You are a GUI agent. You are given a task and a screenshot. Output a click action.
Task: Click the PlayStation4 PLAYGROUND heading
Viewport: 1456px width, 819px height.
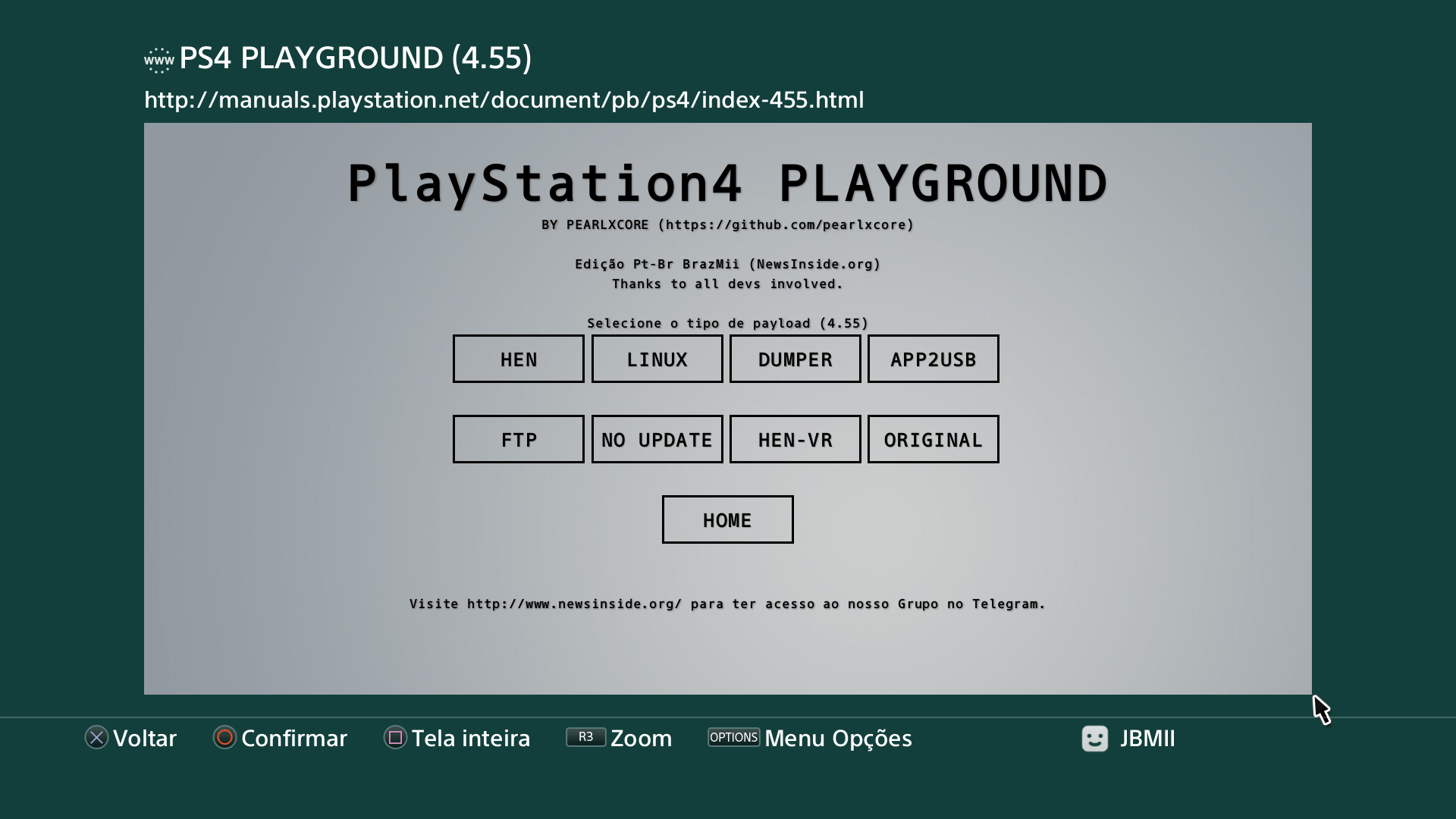pos(728,184)
